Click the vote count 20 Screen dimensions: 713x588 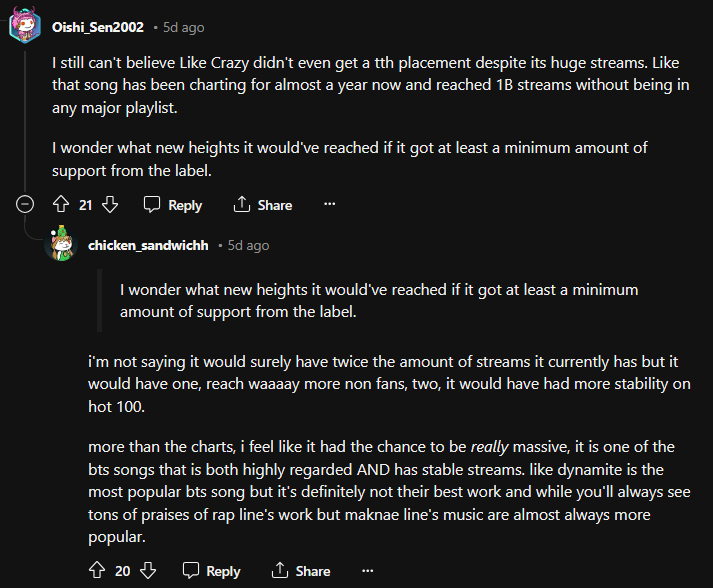pyautogui.click(x=122, y=571)
